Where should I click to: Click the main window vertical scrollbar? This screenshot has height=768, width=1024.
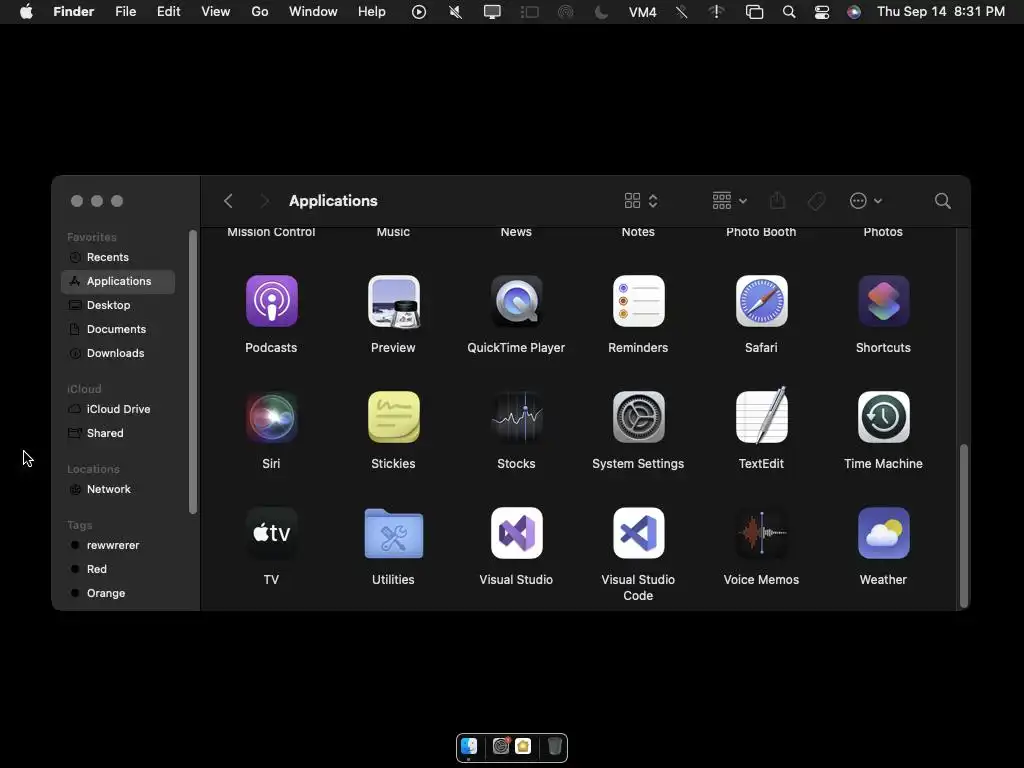pos(963,526)
